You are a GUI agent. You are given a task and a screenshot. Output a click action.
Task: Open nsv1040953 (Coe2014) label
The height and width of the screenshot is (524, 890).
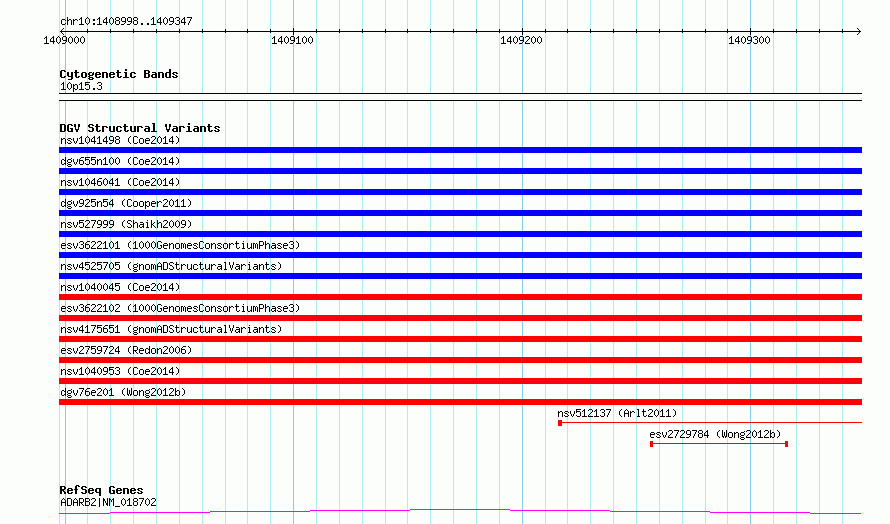point(120,371)
